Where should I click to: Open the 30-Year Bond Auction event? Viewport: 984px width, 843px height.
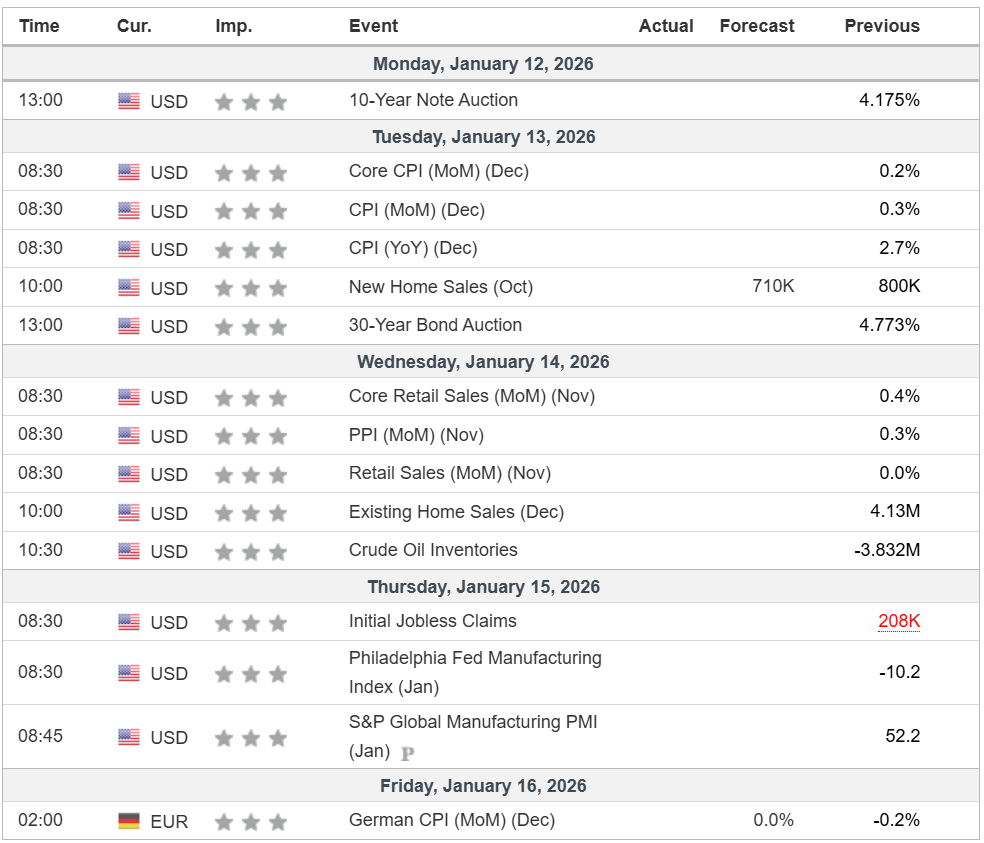(x=435, y=325)
